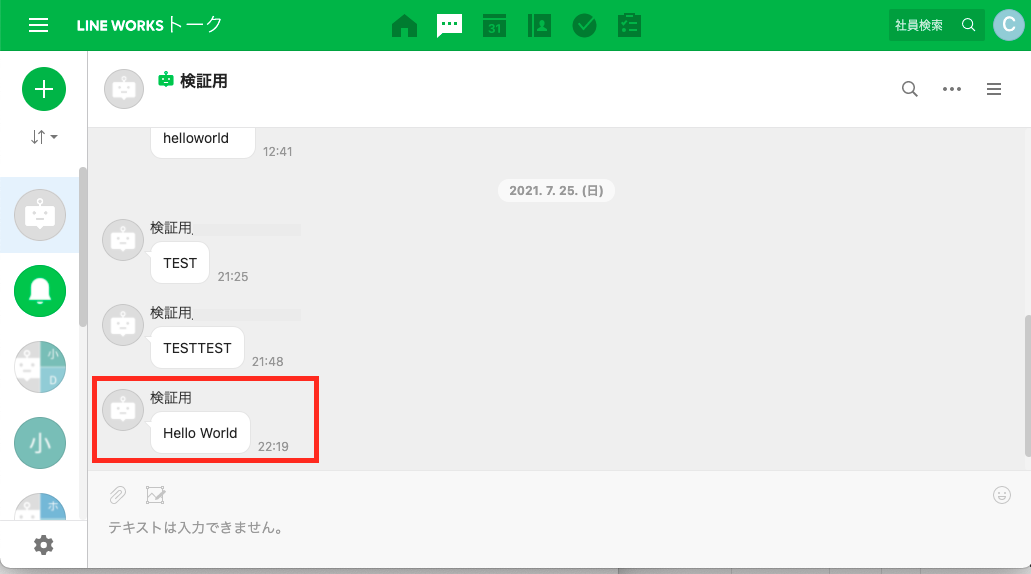1031x574 pixels.
Task: Open the three-dot more options menu
Action: point(951,89)
